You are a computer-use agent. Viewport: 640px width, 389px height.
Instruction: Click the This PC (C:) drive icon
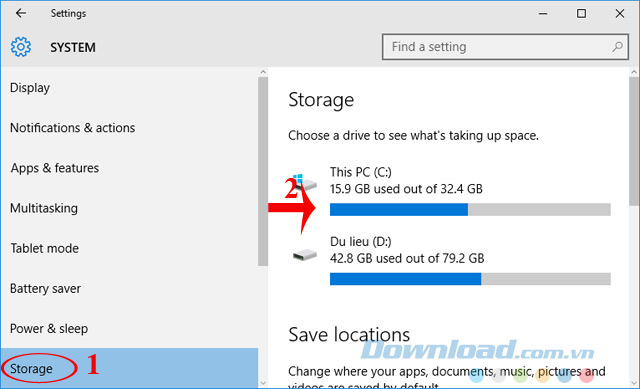(305, 183)
